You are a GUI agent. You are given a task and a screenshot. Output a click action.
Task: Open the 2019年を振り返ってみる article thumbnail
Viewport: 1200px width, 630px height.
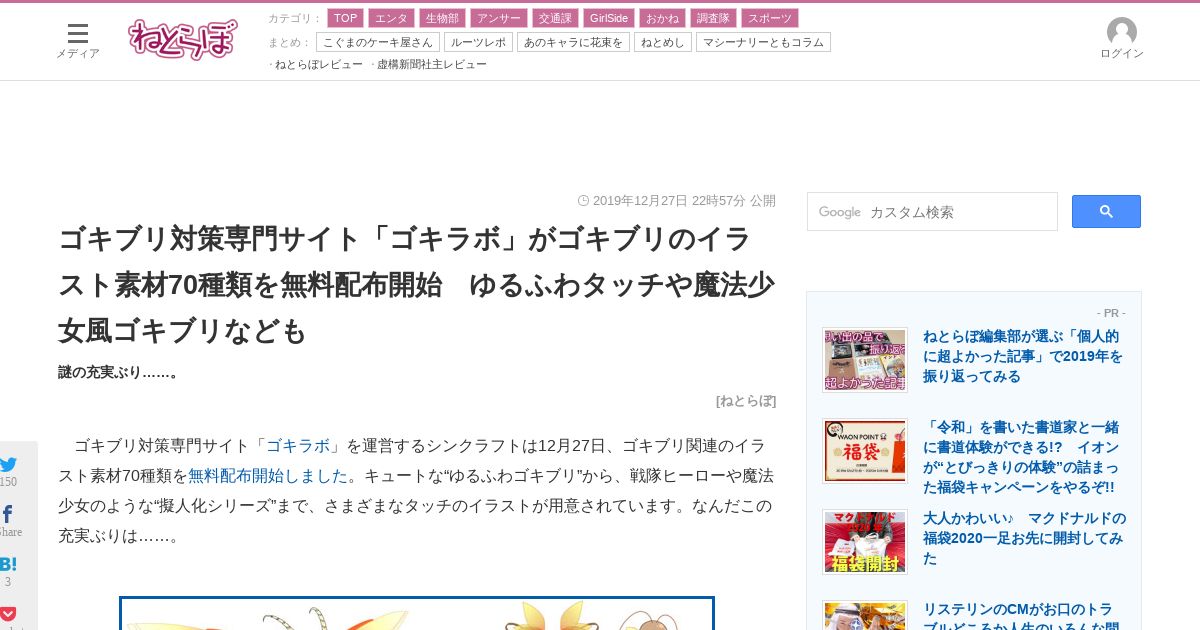[x=865, y=359]
